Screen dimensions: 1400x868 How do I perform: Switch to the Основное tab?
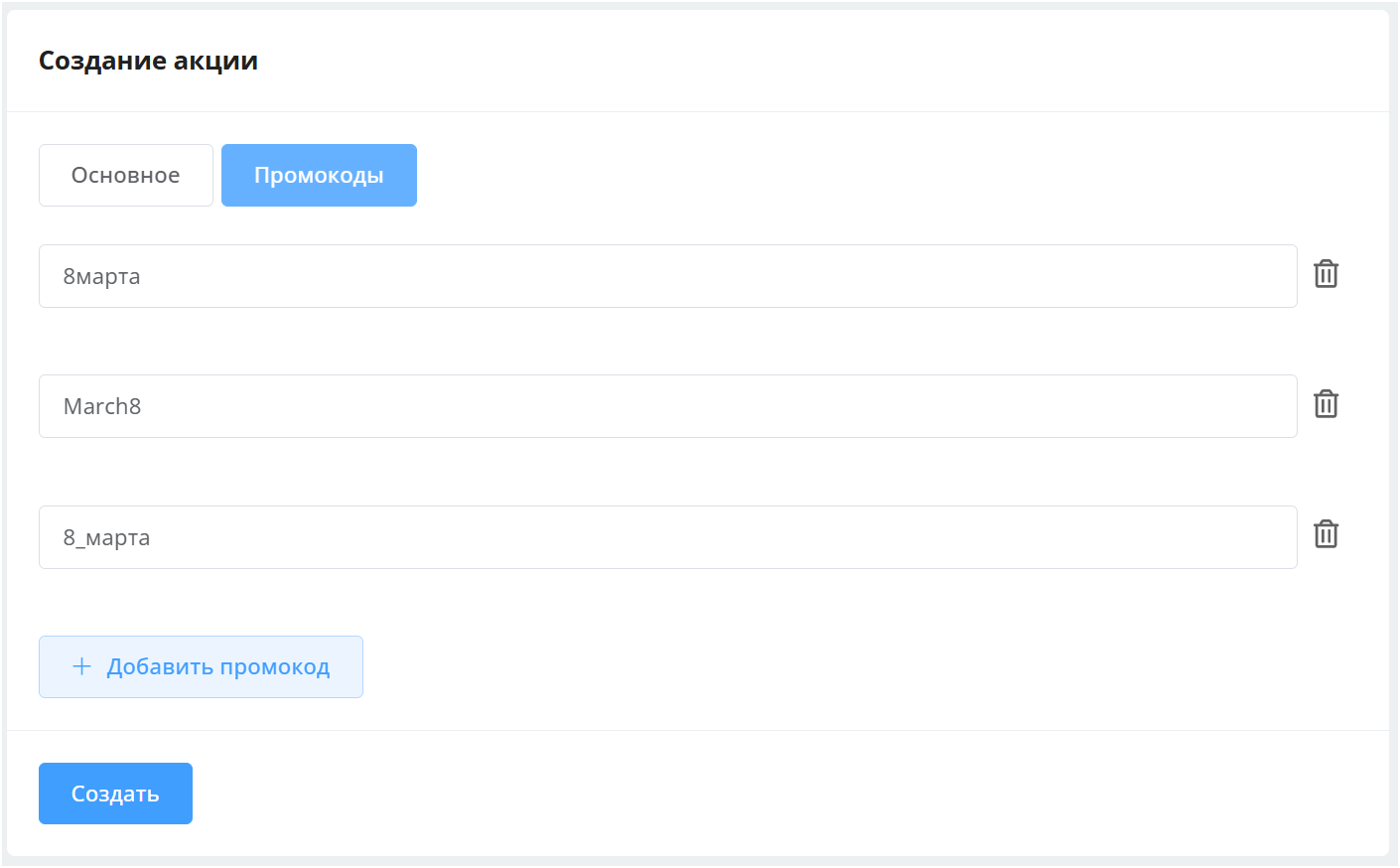click(126, 176)
